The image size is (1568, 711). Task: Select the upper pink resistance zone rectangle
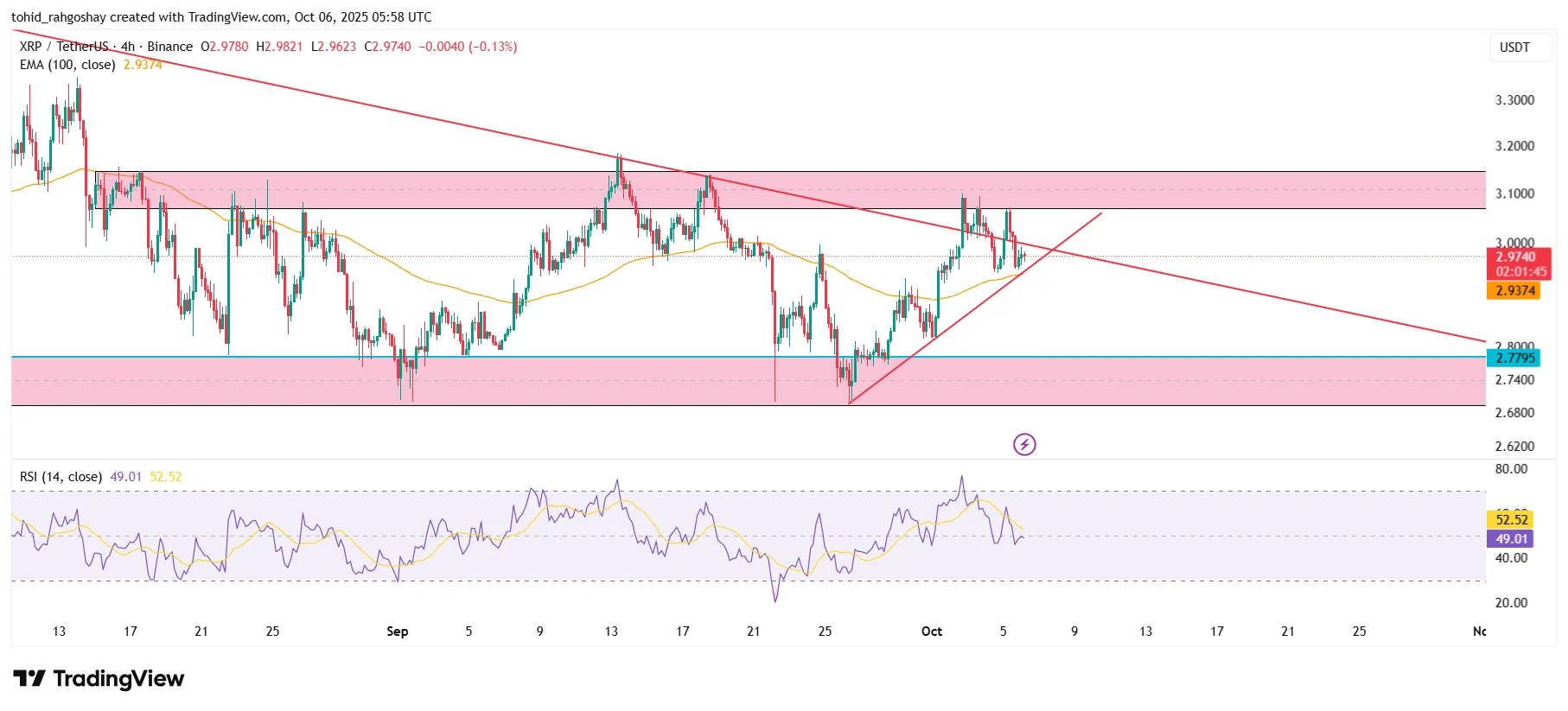point(1210,190)
